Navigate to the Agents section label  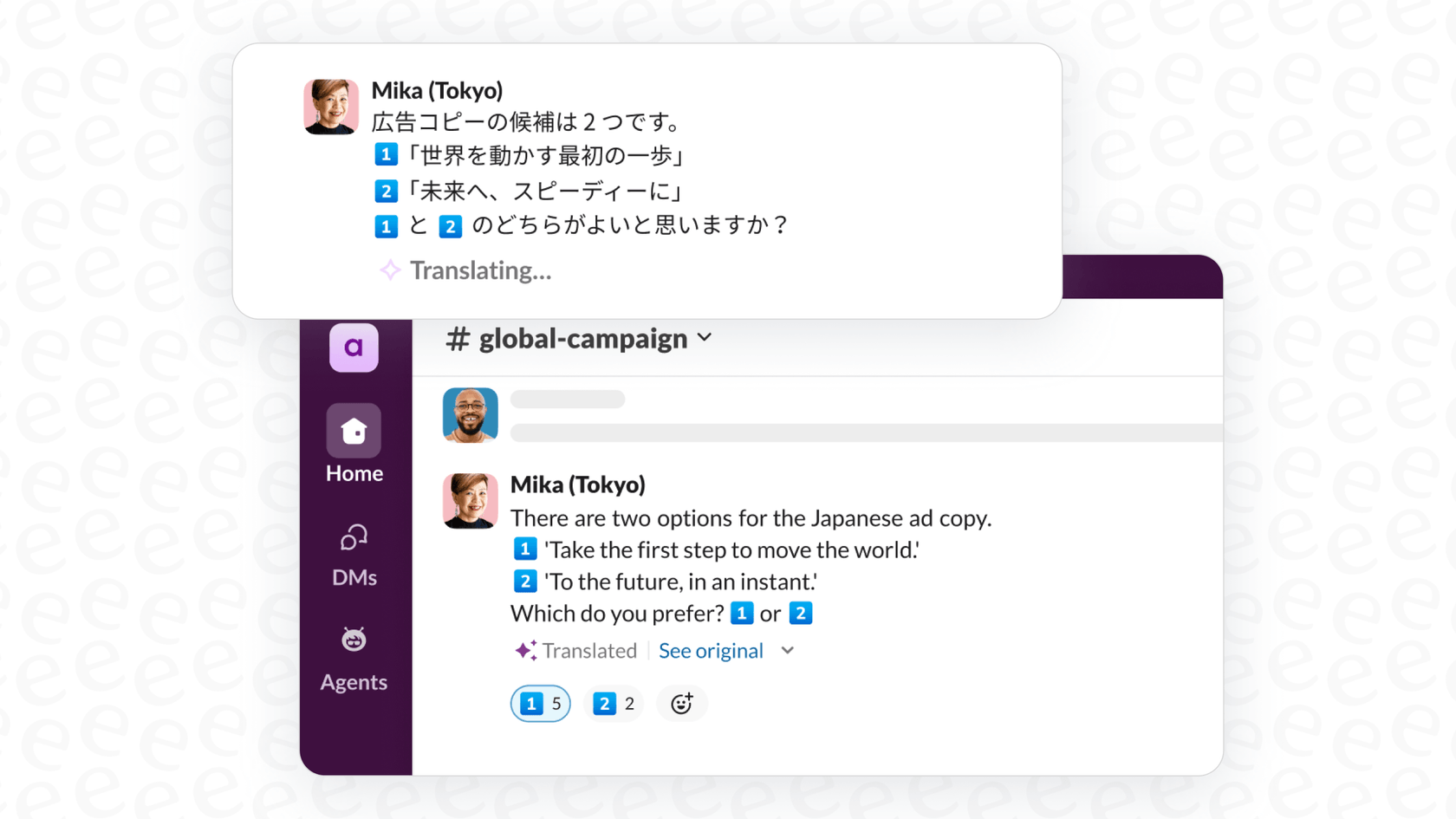click(353, 682)
